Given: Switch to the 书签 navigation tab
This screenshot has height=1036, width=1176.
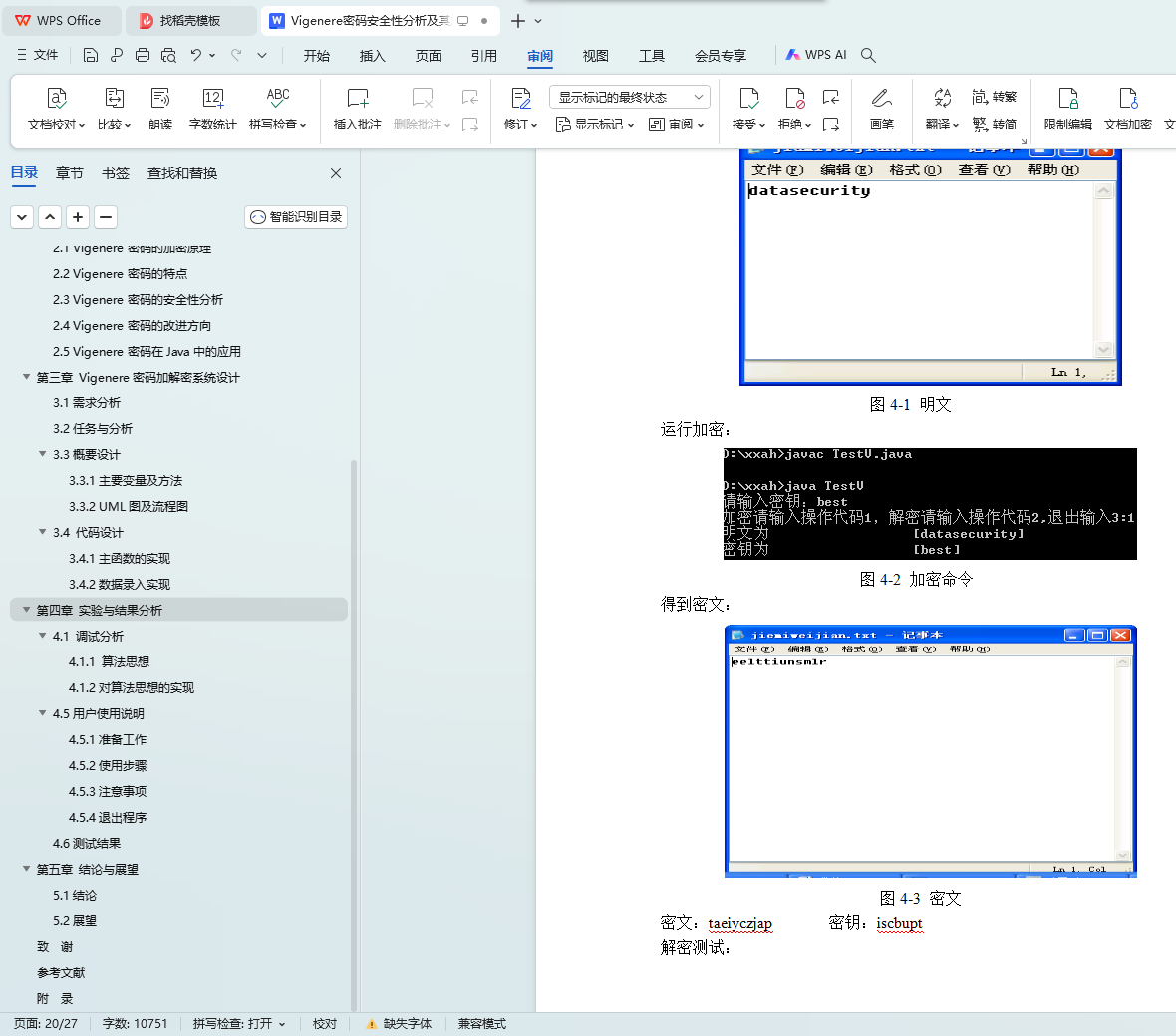Looking at the screenshot, I should click(116, 173).
